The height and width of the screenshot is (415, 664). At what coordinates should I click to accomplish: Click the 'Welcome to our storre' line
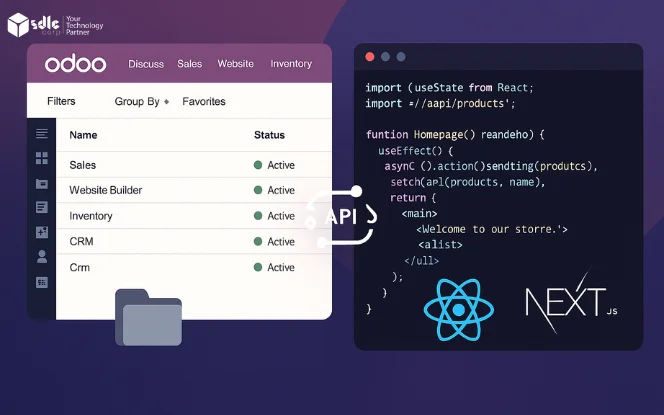[492, 229]
